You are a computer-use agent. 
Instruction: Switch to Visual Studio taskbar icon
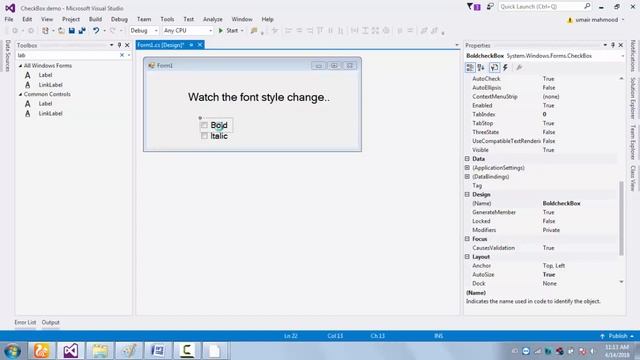(x=71, y=351)
